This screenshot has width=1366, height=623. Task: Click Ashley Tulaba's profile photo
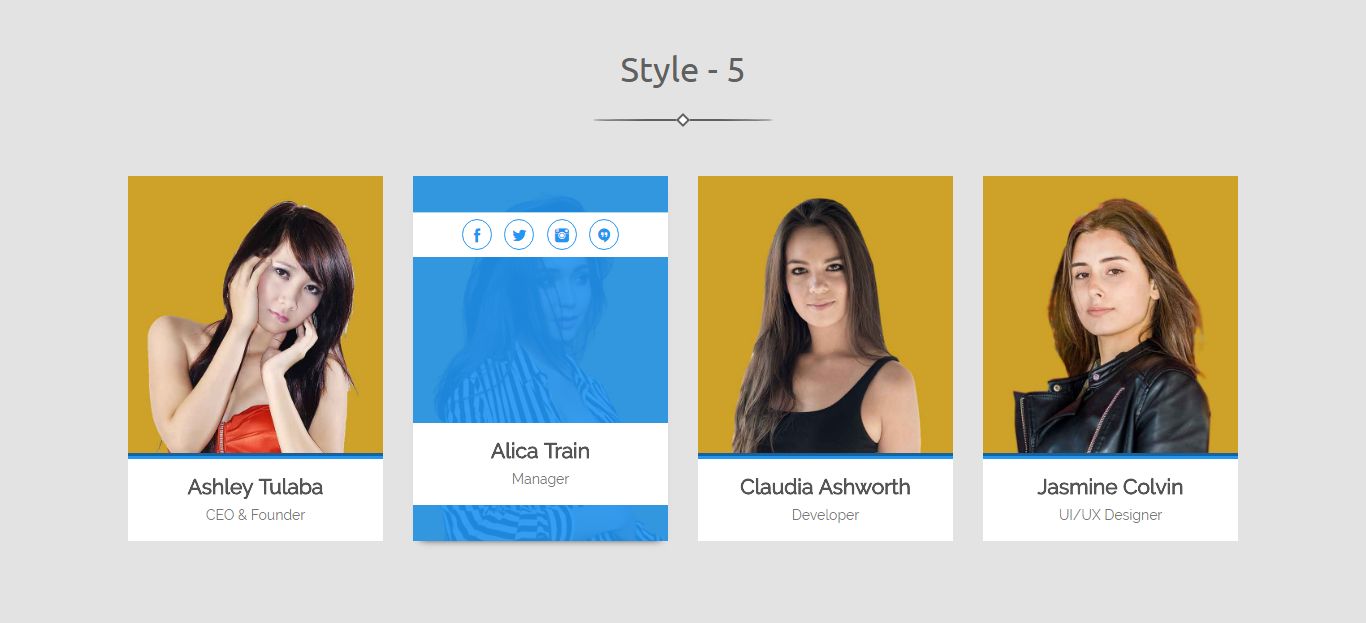(x=255, y=315)
